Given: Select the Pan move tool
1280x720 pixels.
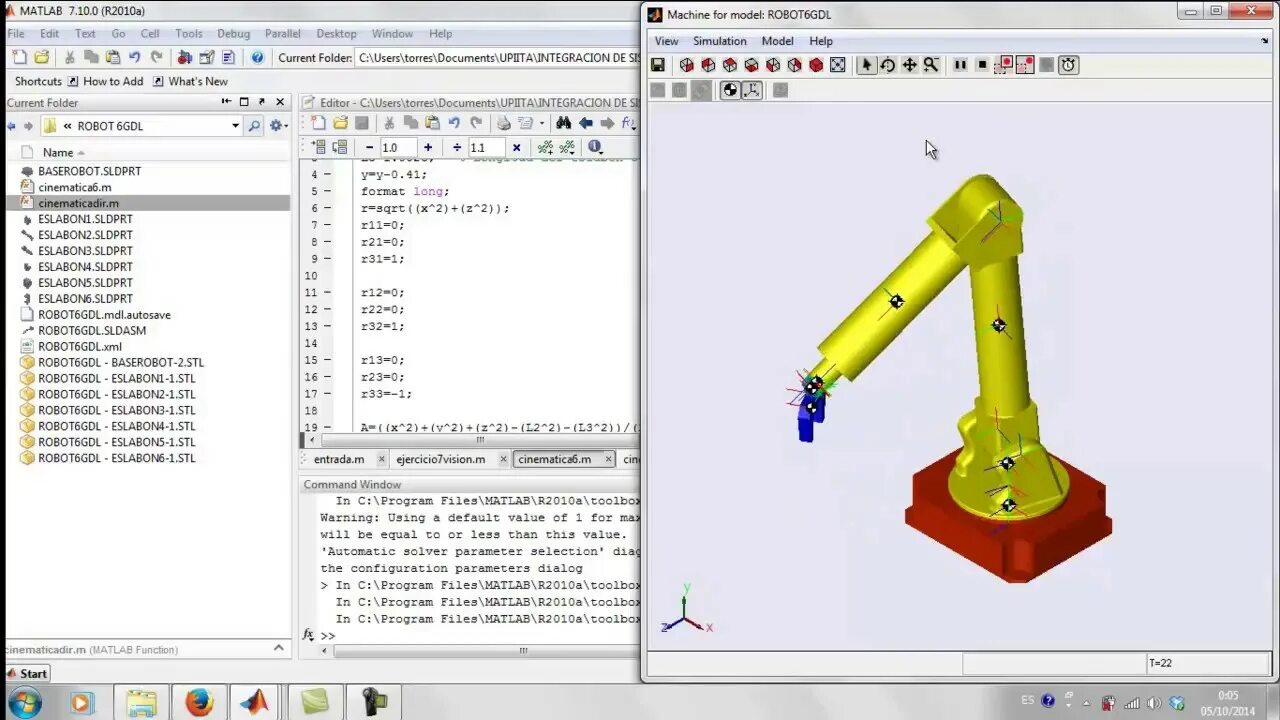Looking at the screenshot, I should [x=909, y=65].
